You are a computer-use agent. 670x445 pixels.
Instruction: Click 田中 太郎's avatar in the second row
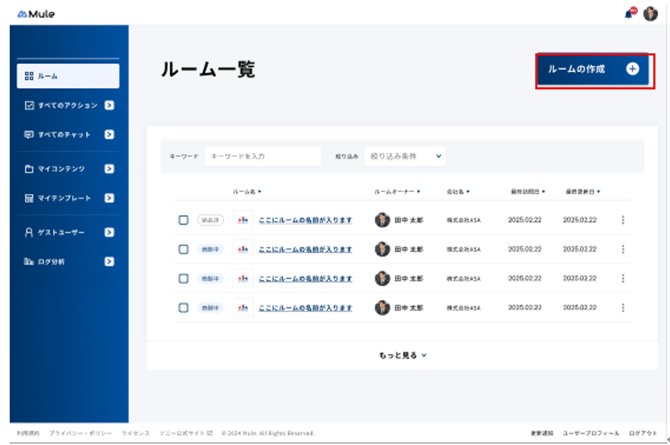tap(382, 249)
